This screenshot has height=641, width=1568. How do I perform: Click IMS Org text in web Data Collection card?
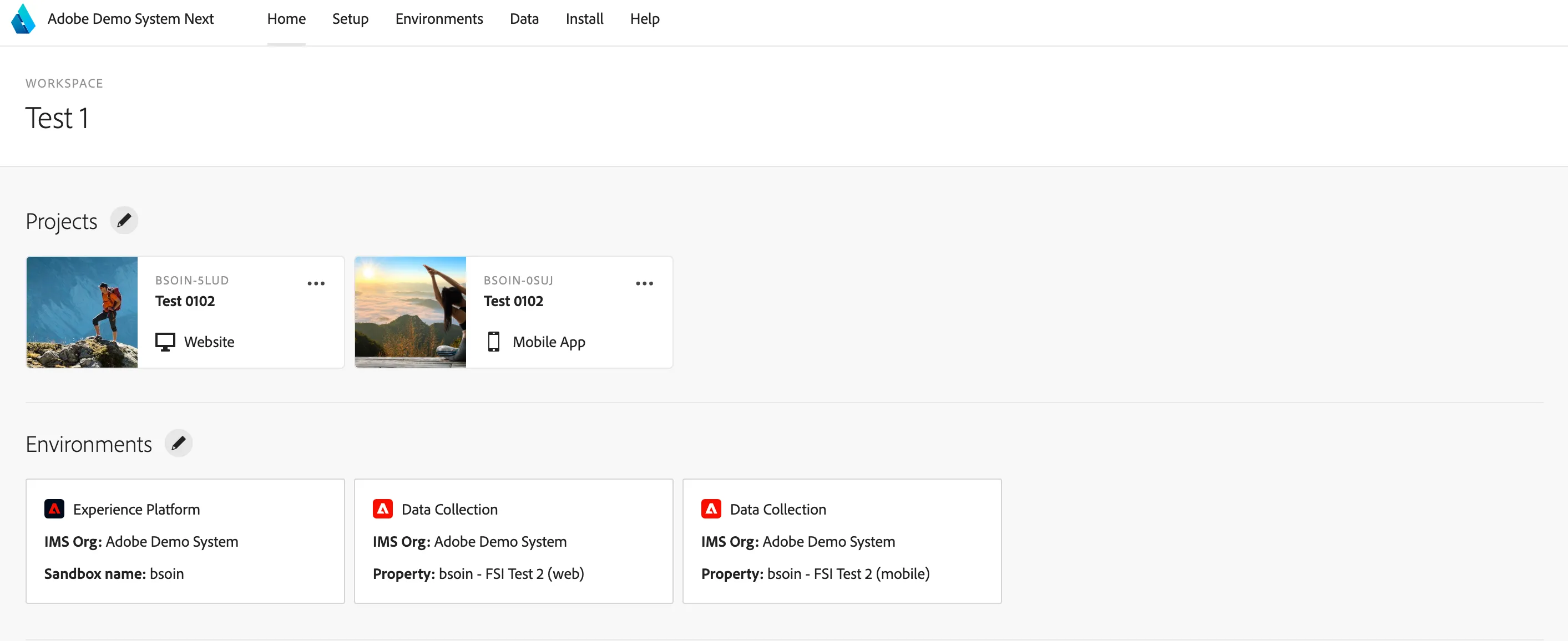[470, 541]
